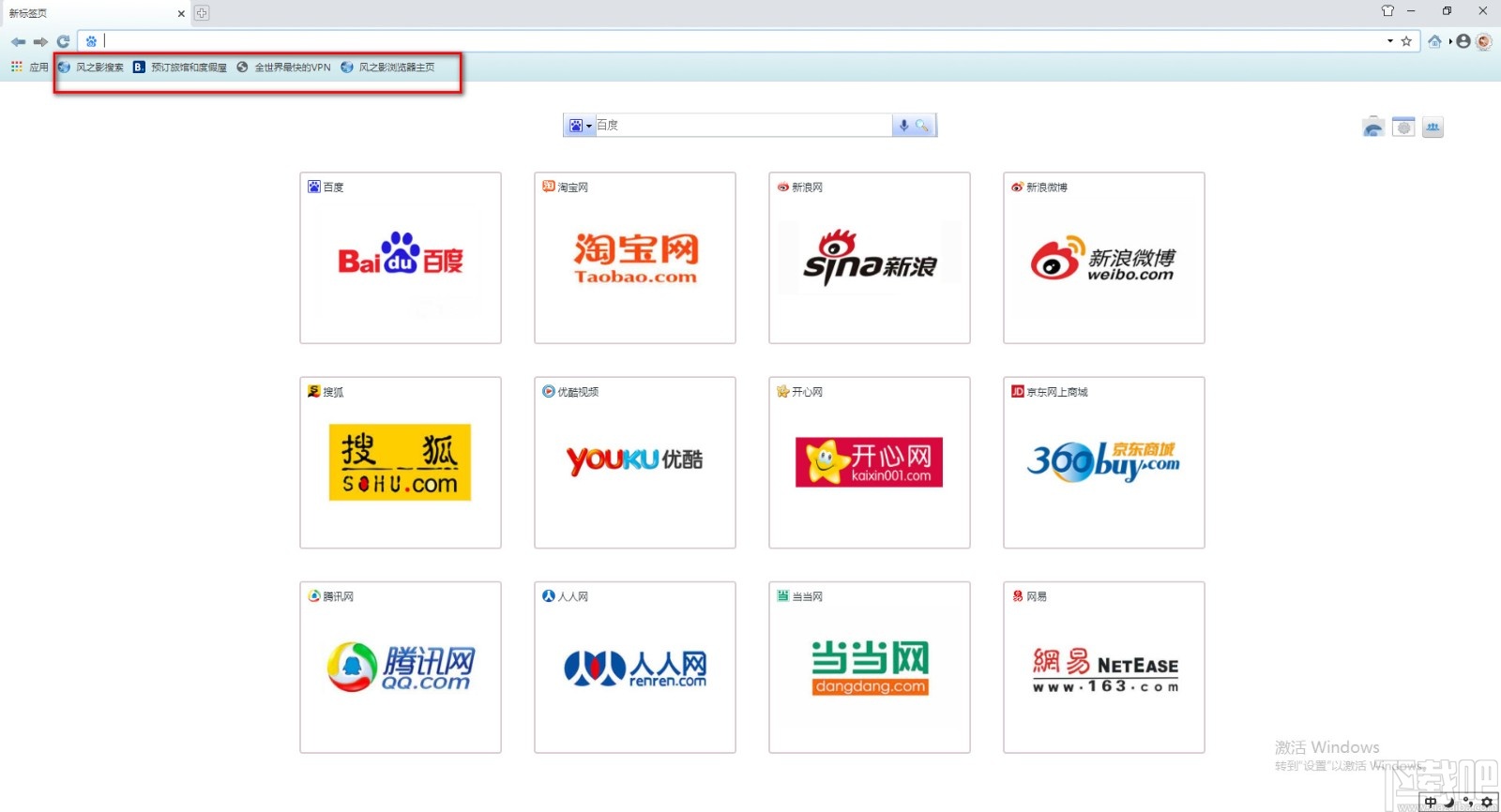Screen dimensions: 1501x812
Task: Open the browser settings gear avatar icon
Action: pyautogui.click(x=1483, y=41)
